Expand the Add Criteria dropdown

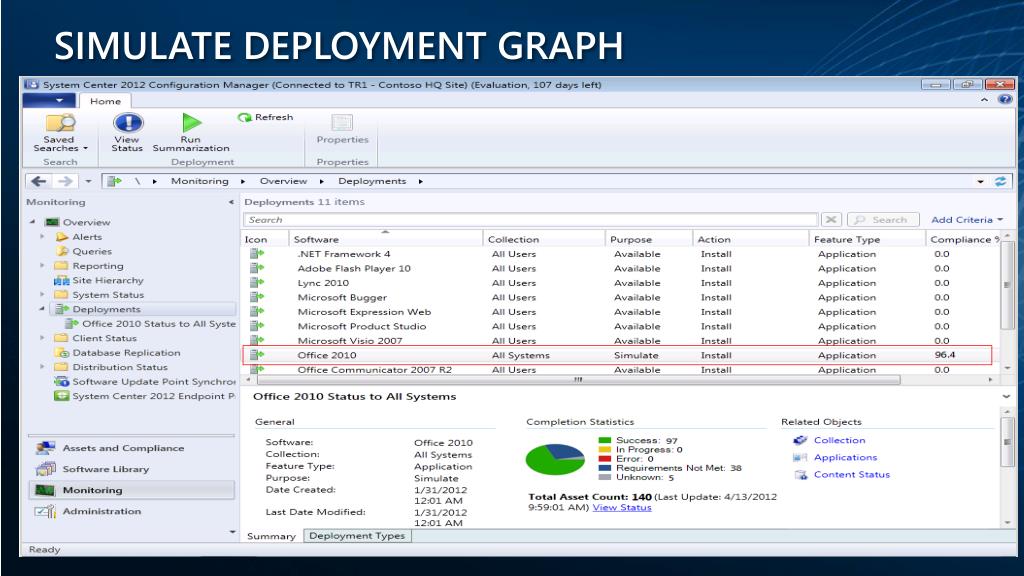[x=966, y=220]
